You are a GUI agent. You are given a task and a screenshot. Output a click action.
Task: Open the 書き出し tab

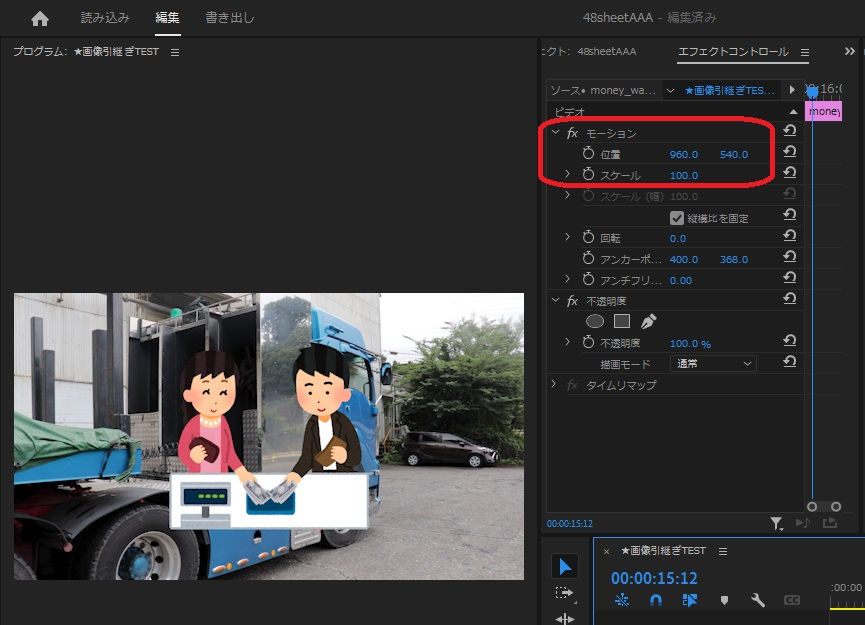coord(229,18)
